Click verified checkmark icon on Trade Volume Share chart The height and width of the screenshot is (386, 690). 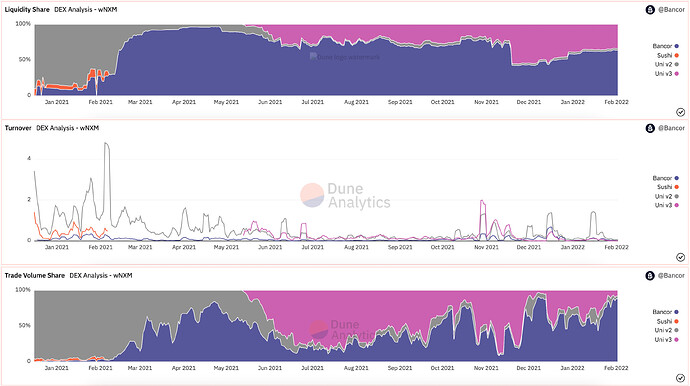pyautogui.click(x=680, y=378)
